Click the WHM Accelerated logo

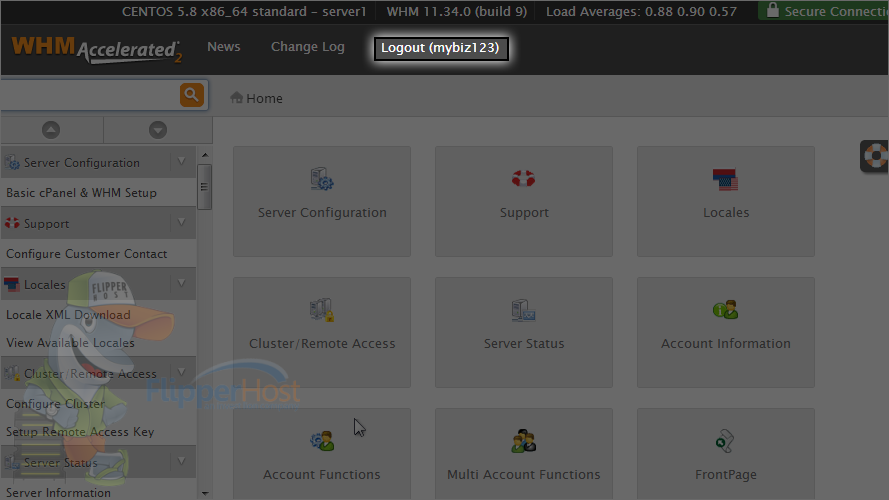click(97, 50)
